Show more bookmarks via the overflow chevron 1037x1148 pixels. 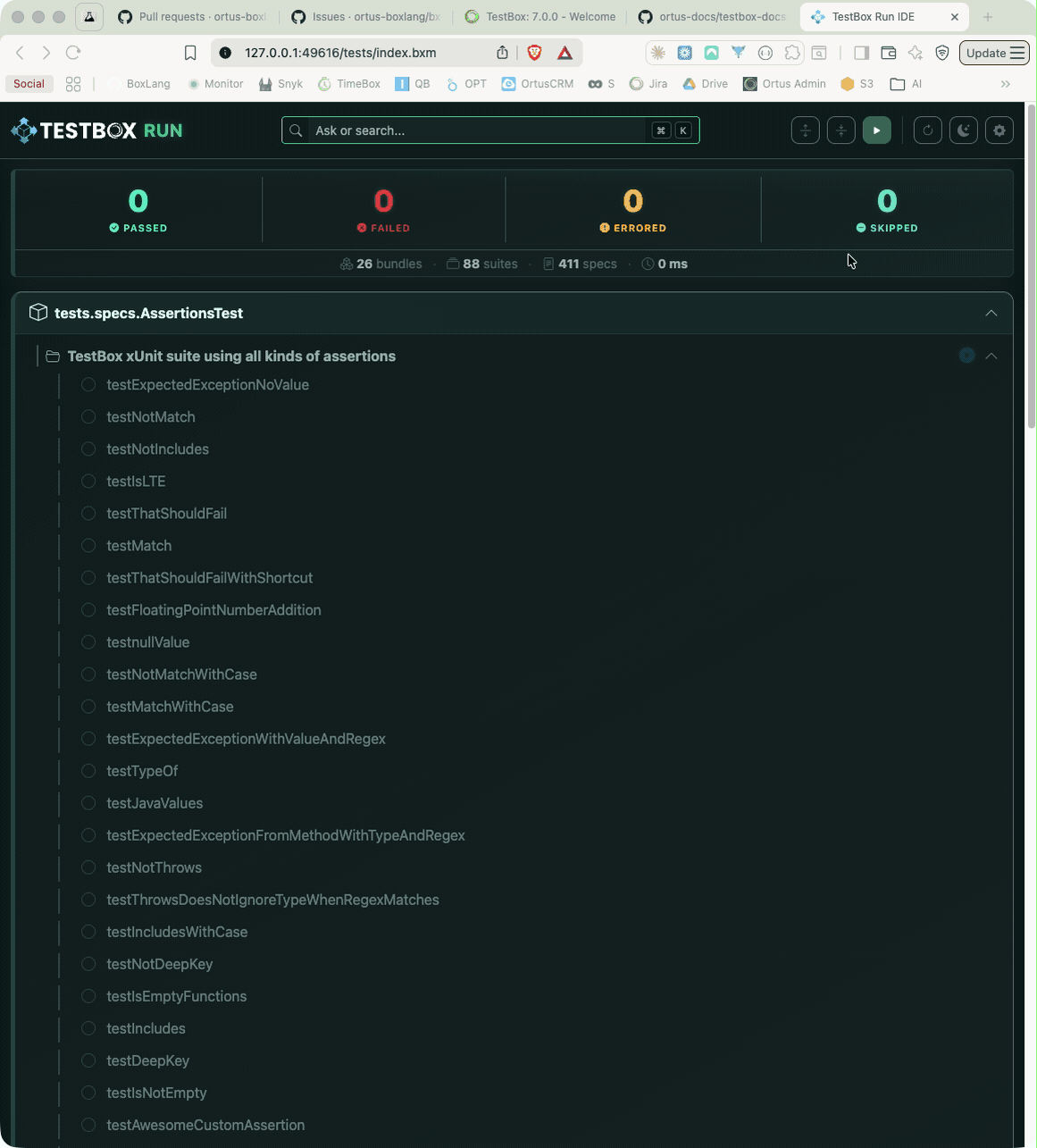coord(1006,84)
